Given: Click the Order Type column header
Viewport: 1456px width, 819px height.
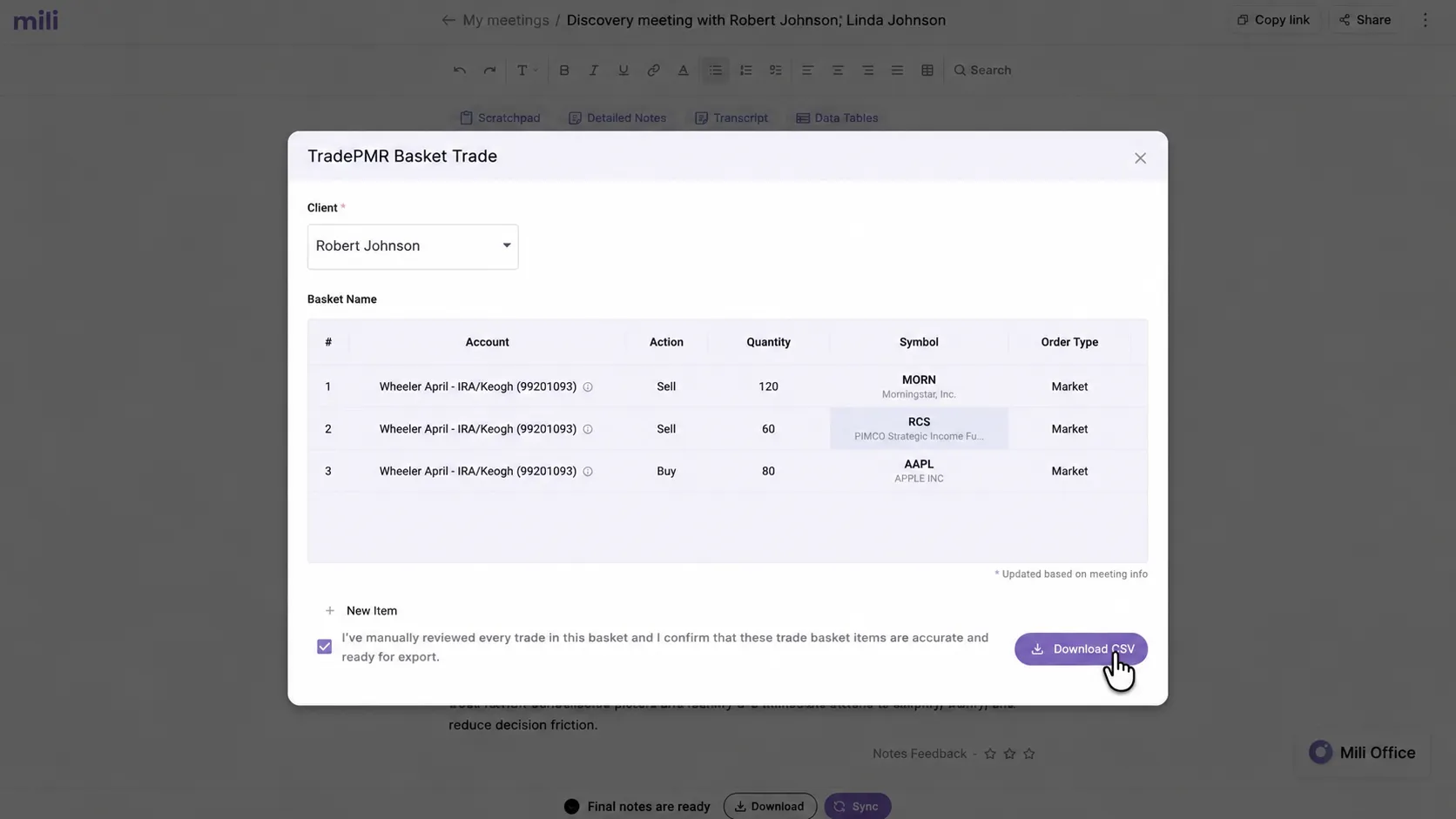Looking at the screenshot, I should 1069,342.
